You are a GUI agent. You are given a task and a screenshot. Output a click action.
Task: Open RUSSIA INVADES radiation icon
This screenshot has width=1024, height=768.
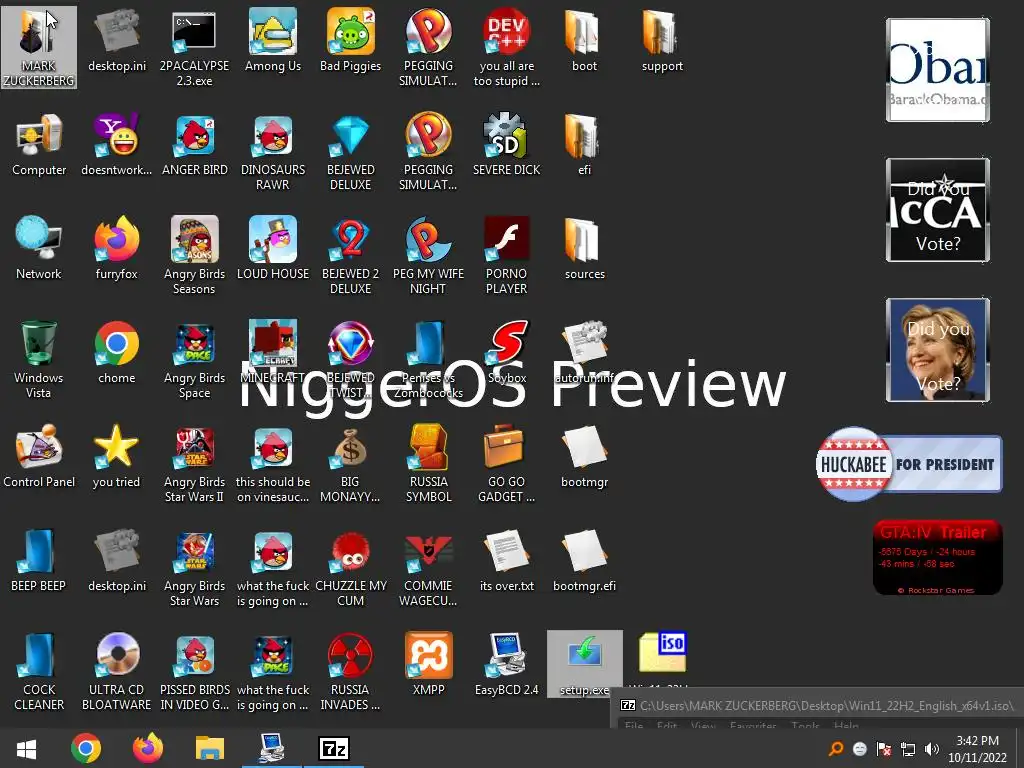[x=350, y=671]
